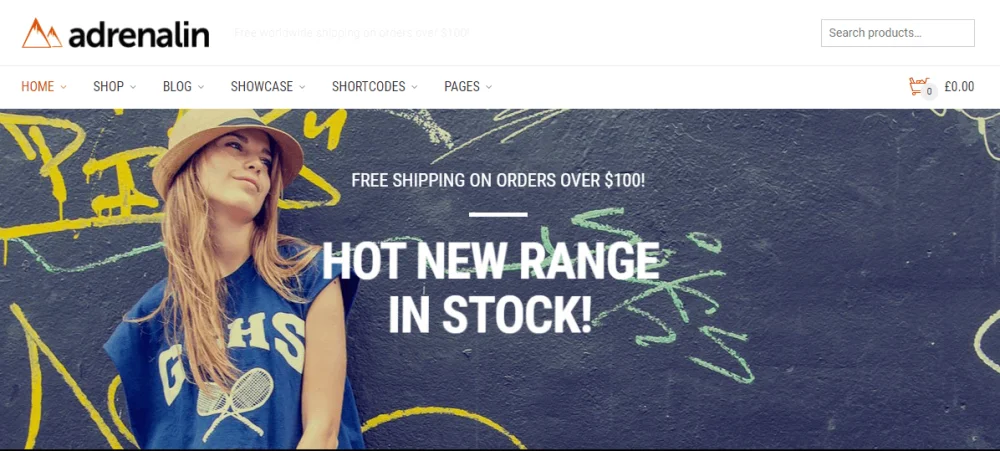This screenshot has width=1000, height=451.
Task: Open the shopping cart icon
Action: coord(918,85)
